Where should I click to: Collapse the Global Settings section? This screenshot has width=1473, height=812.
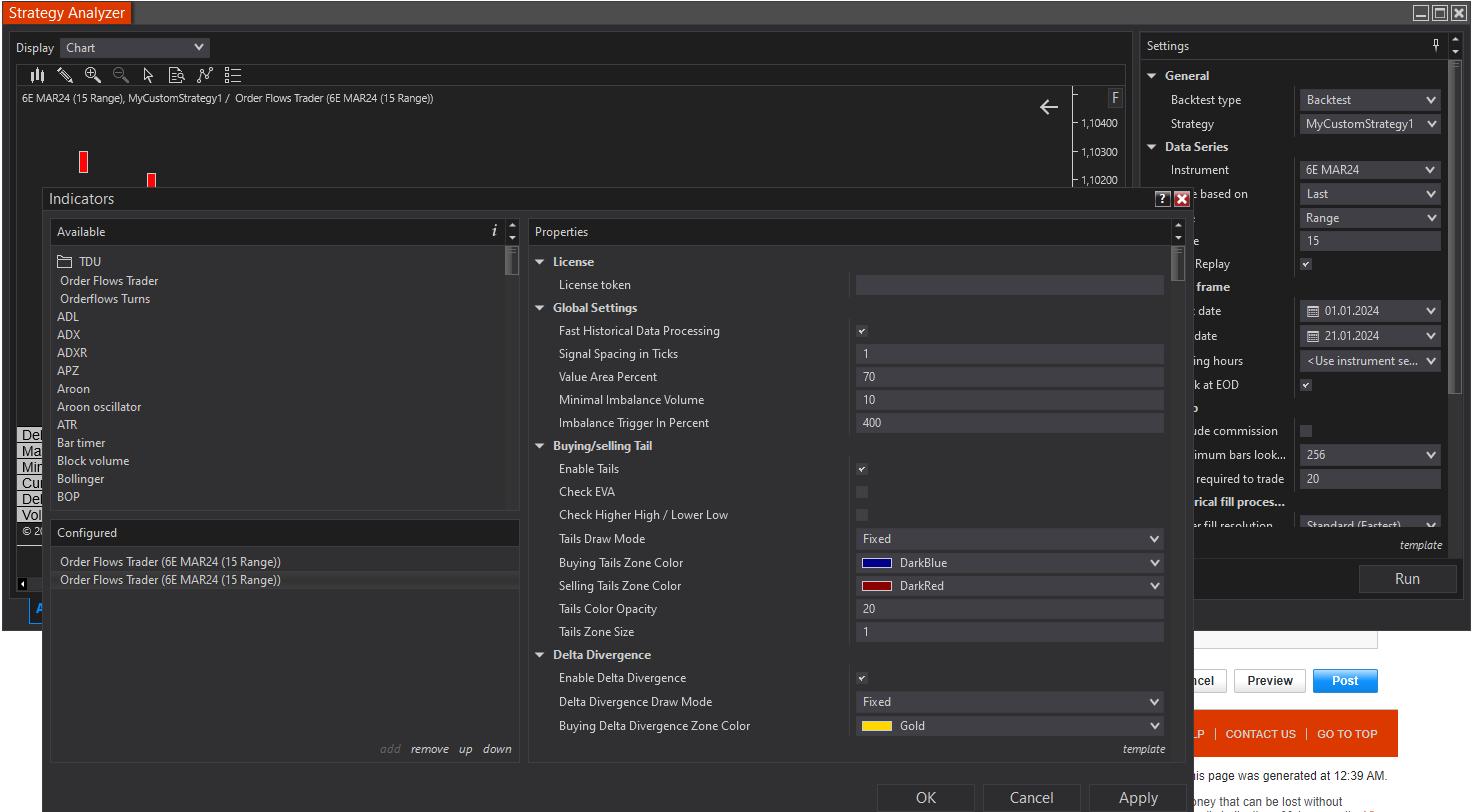pos(541,308)
